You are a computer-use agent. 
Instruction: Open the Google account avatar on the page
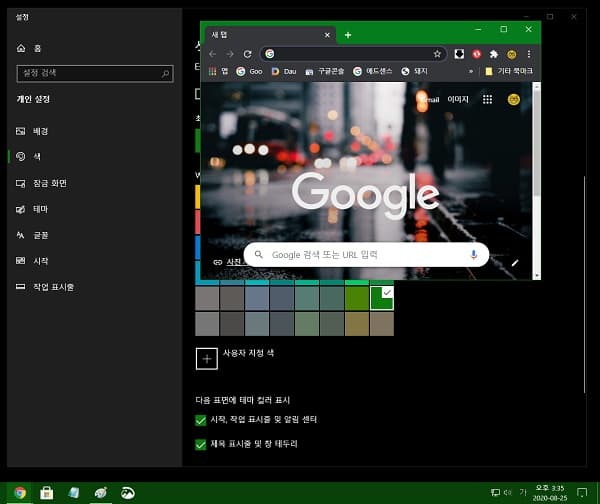click(514, 99)
